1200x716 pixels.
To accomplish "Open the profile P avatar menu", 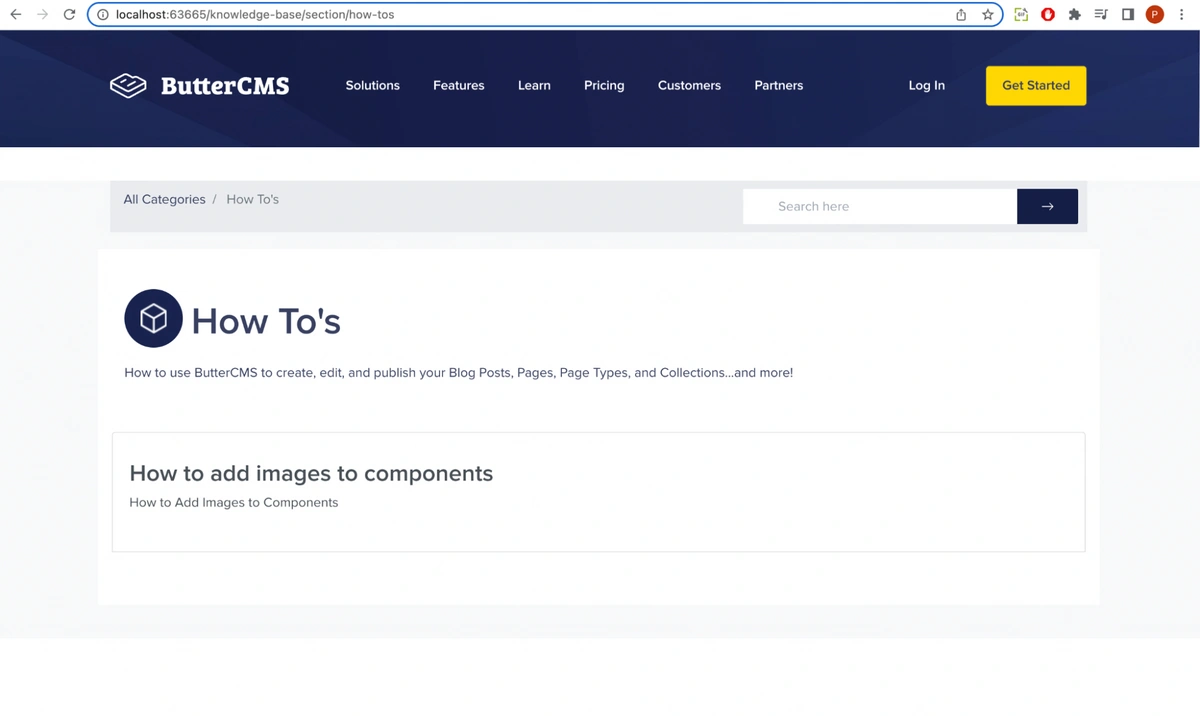I will click(x=1154, y=15).
